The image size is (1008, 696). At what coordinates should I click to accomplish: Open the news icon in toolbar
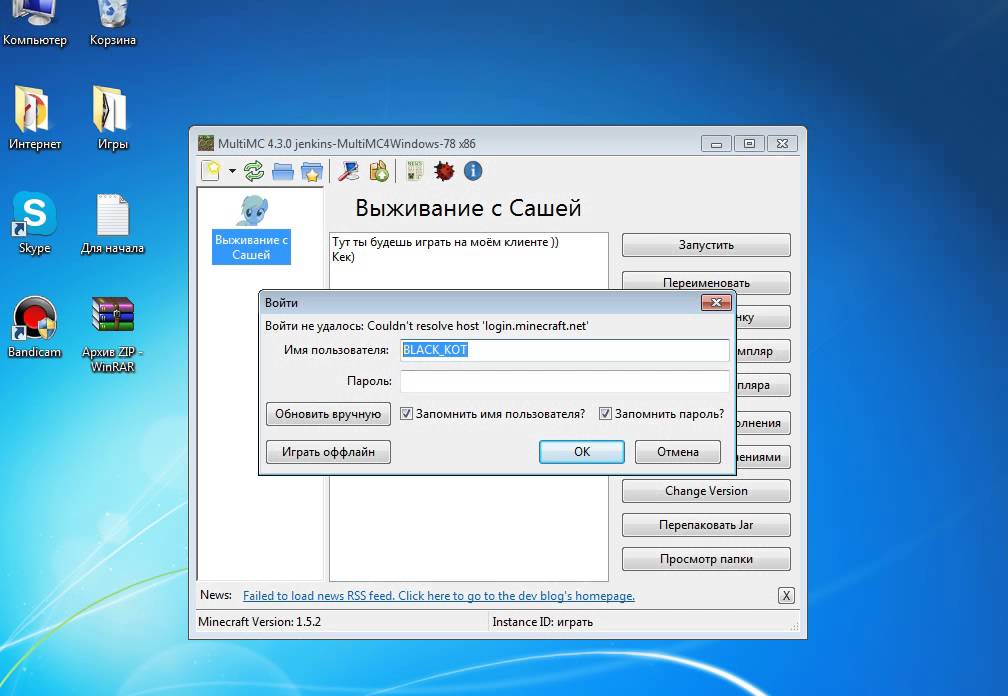coord(415,171)
